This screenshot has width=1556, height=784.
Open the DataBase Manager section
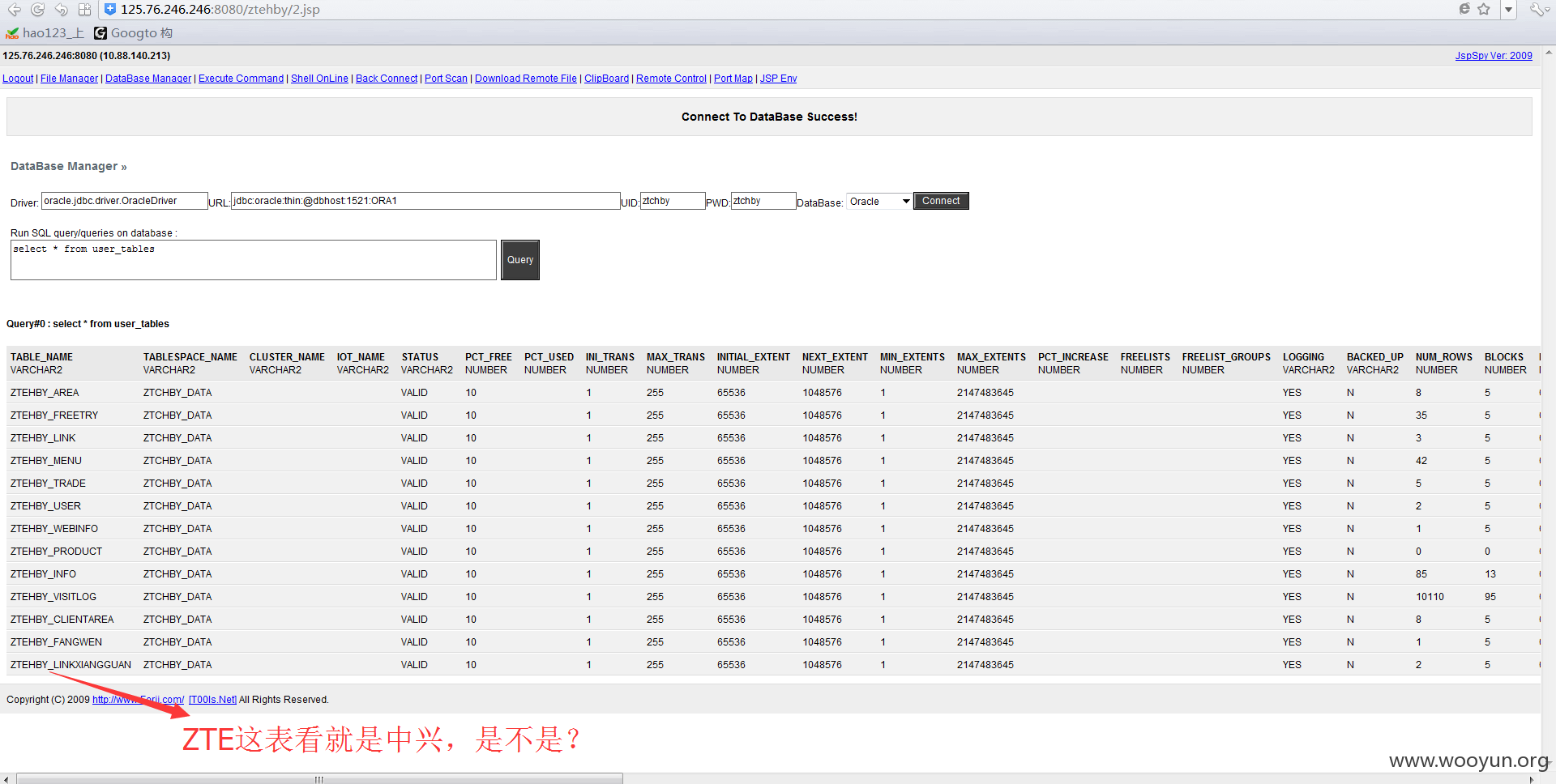[148, 79]
